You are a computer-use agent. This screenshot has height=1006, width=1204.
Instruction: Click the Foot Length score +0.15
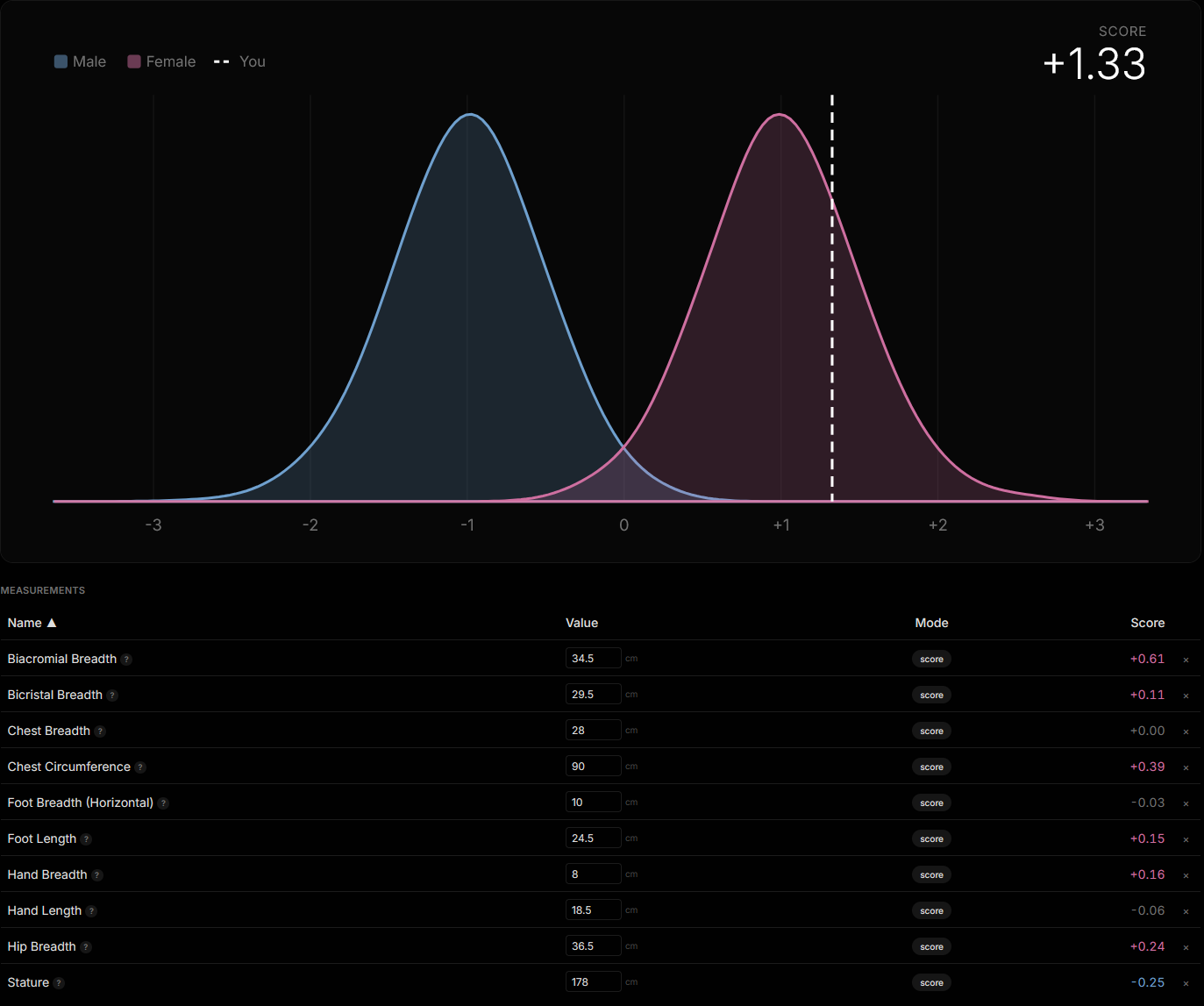pos(1147,838)
